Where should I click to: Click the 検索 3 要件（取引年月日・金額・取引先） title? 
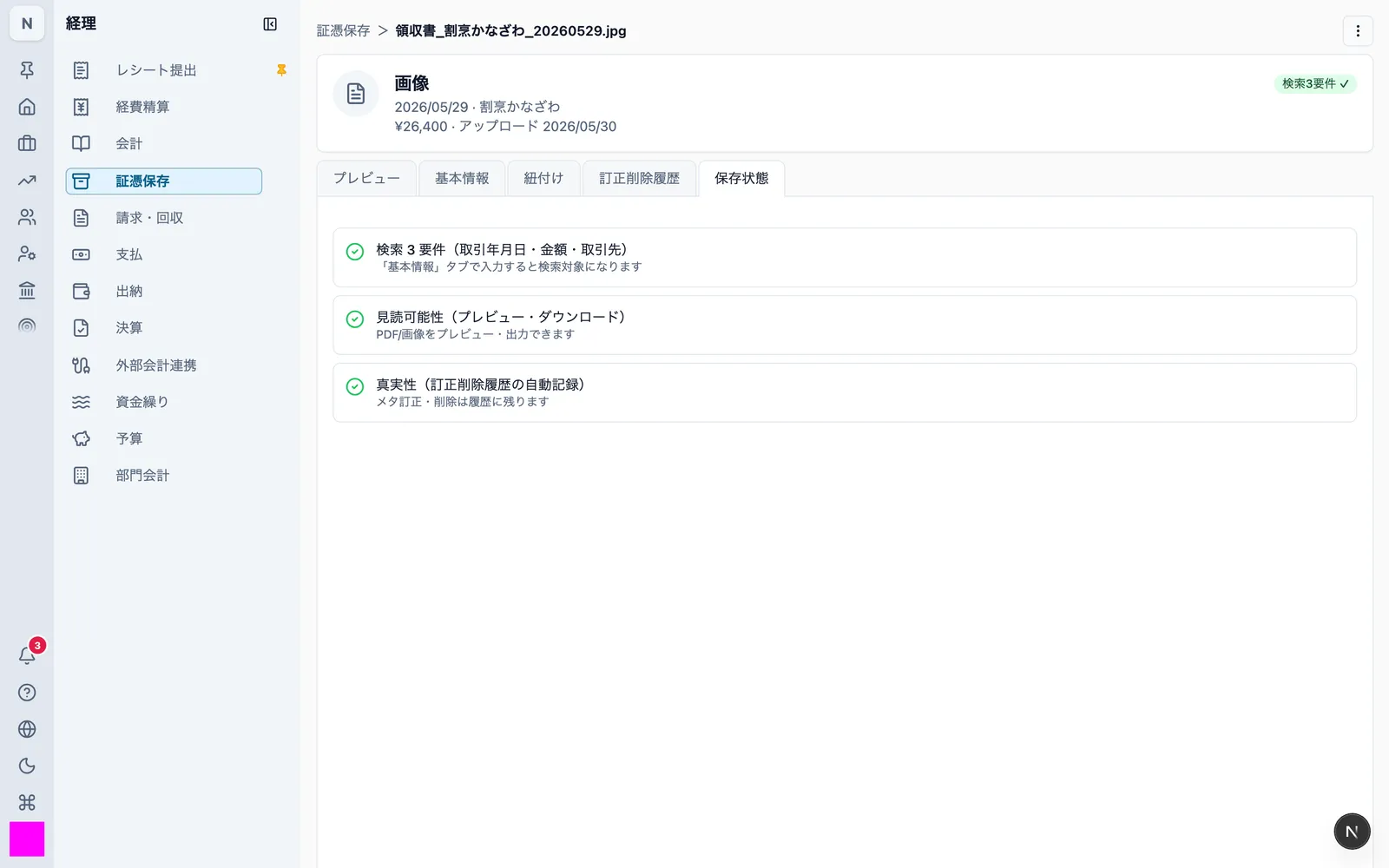click(502, 249)
